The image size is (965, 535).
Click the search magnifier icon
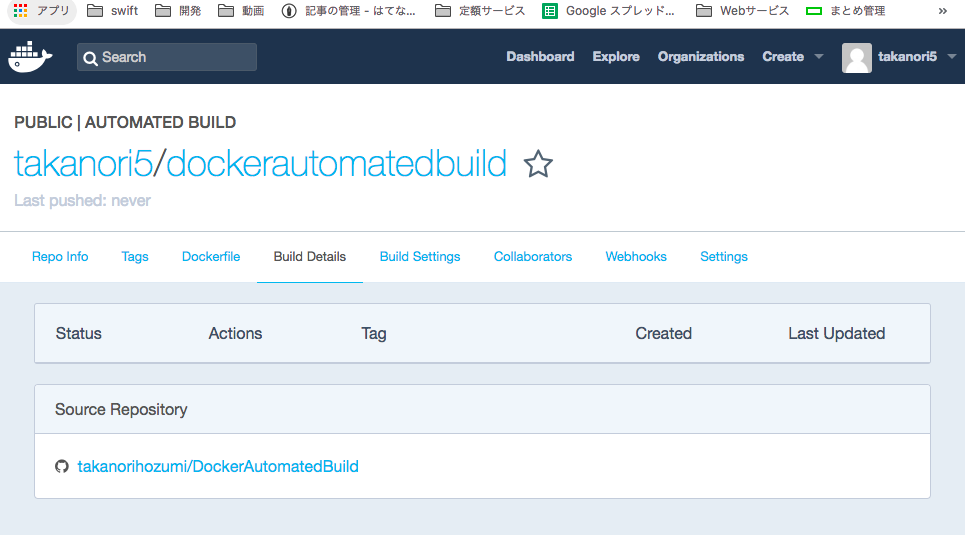click(90, 58)
